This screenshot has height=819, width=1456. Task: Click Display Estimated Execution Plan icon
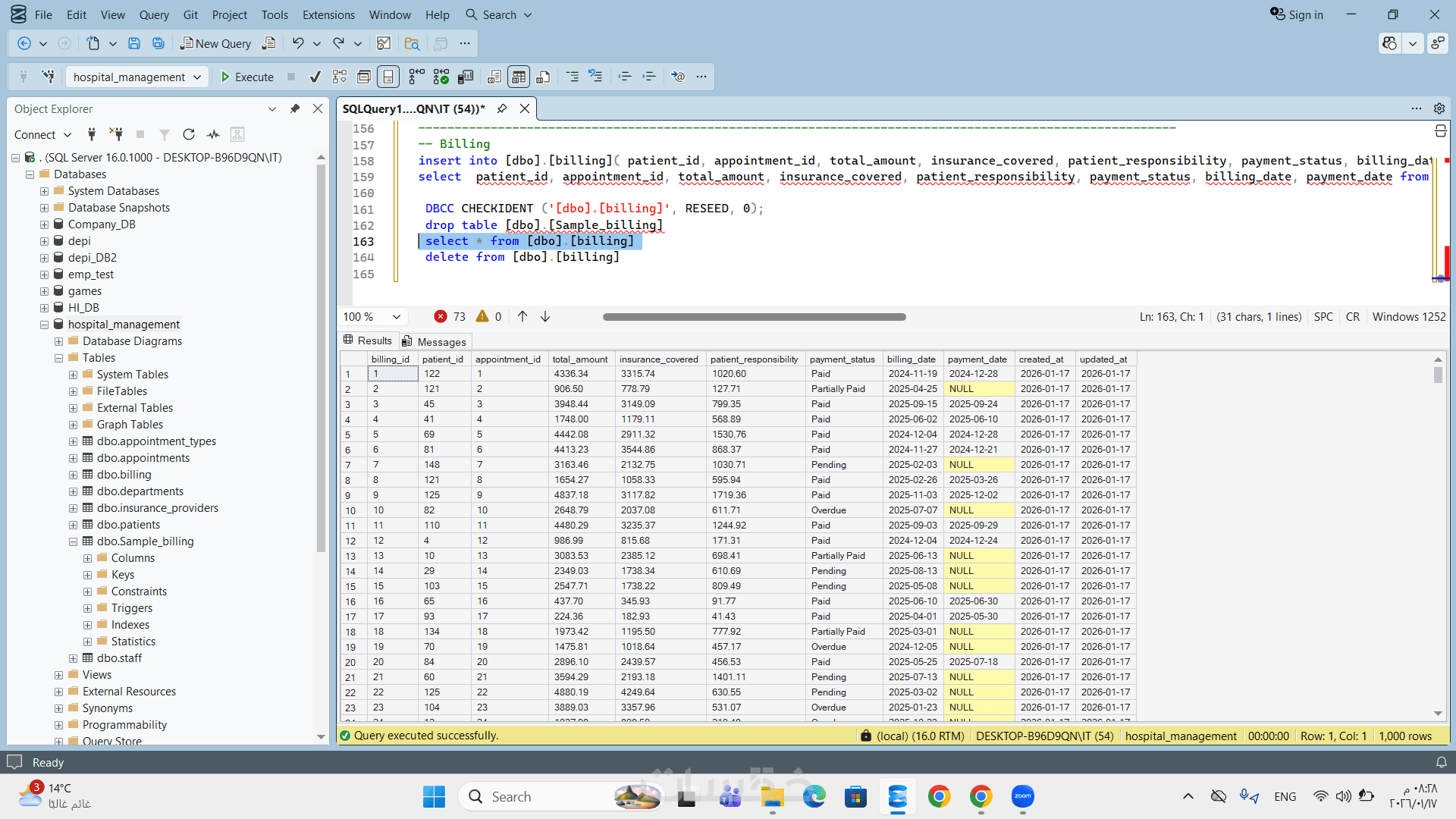click(340, 77)
